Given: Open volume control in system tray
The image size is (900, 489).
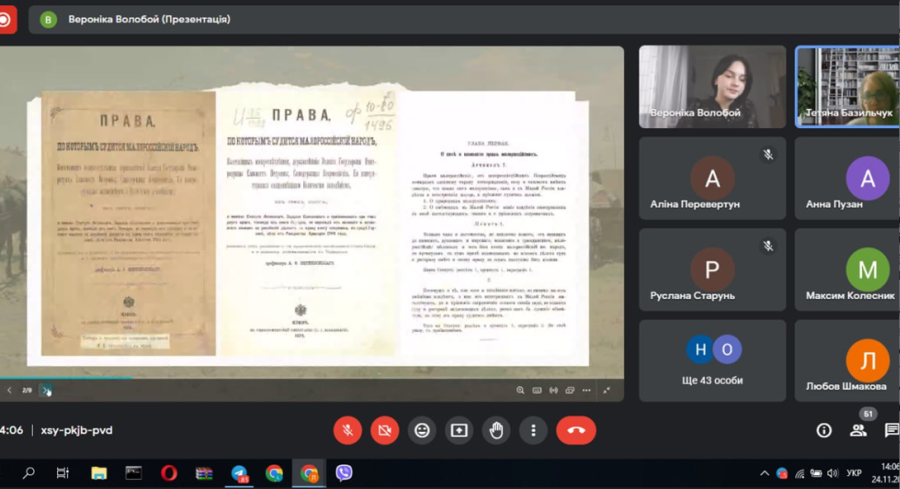Looking at the screenshot, I should (833, 474).
